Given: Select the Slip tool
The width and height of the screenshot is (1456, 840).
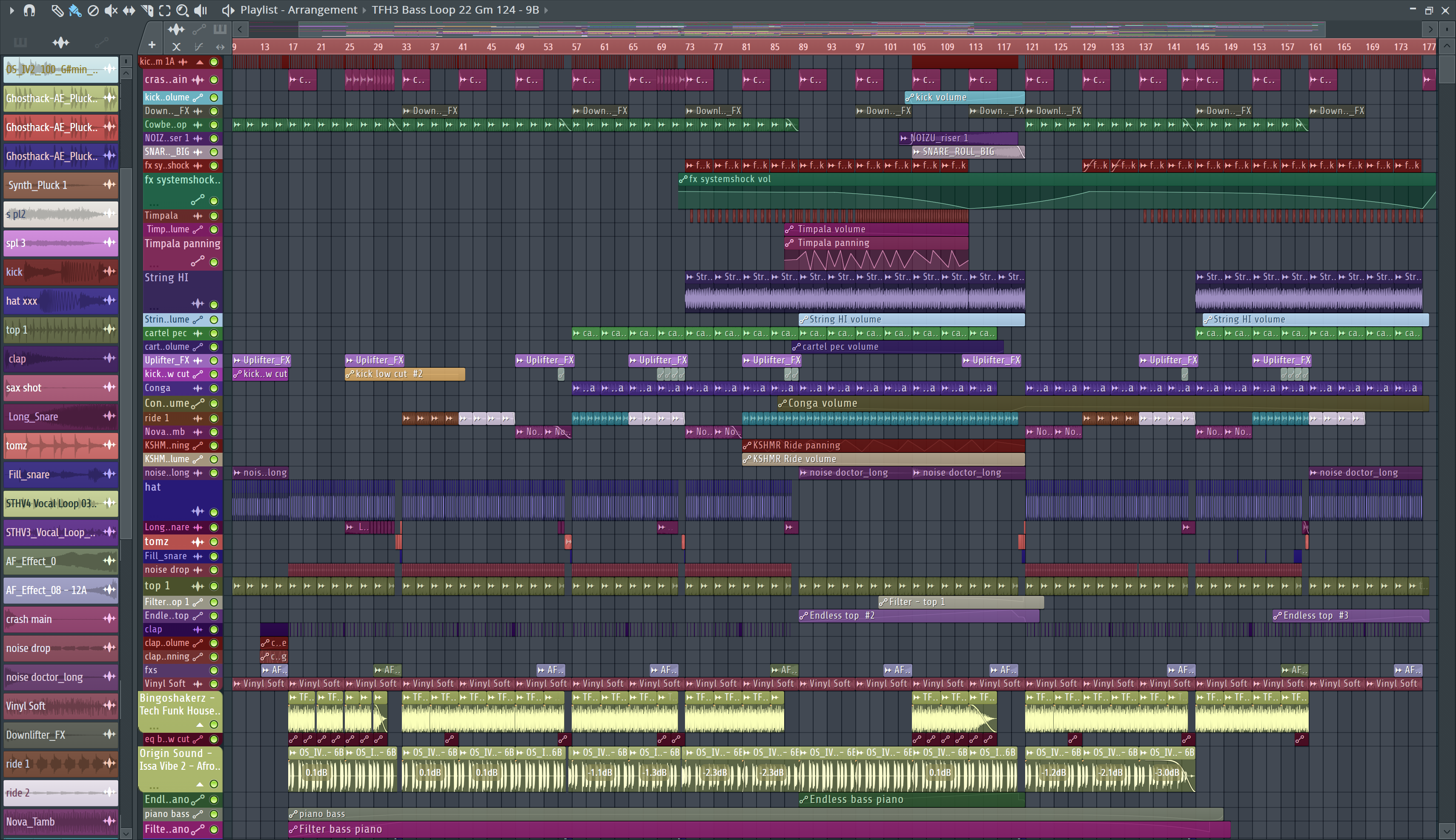Looking at the screenshot, I should pyautogui.click(x=129, y=10).
